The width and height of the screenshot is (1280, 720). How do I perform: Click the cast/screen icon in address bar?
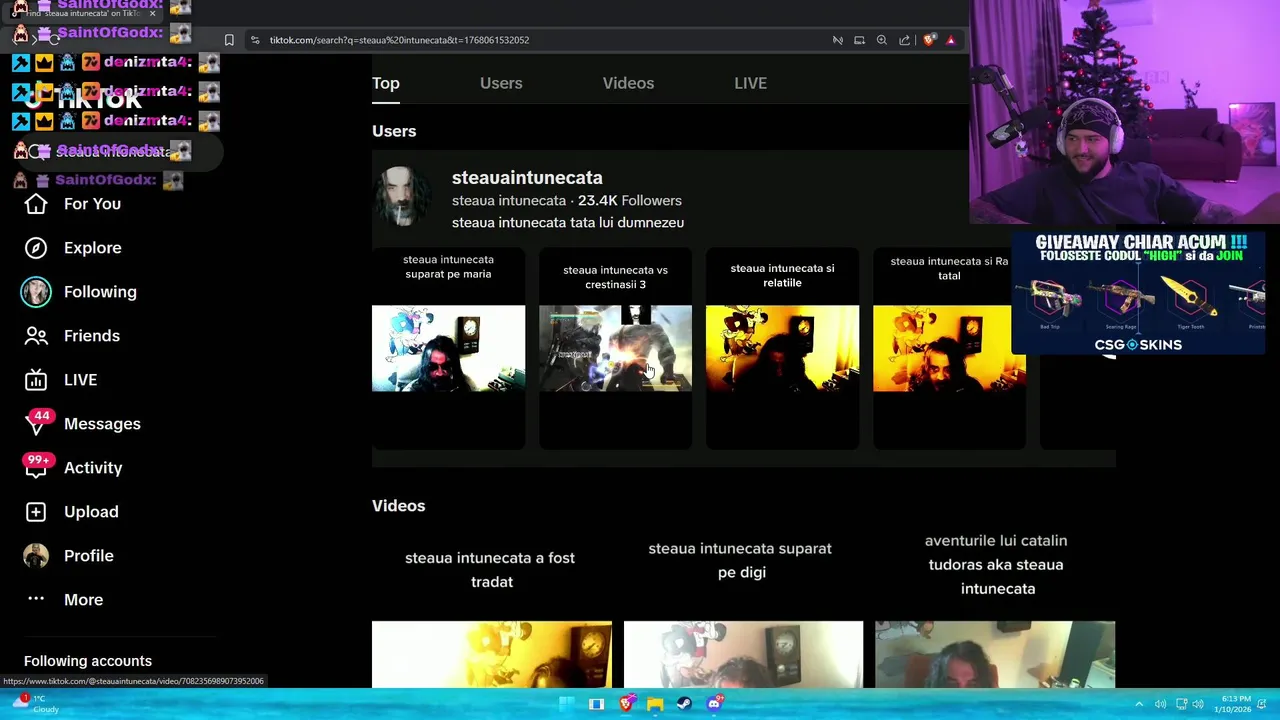point(859,40)
